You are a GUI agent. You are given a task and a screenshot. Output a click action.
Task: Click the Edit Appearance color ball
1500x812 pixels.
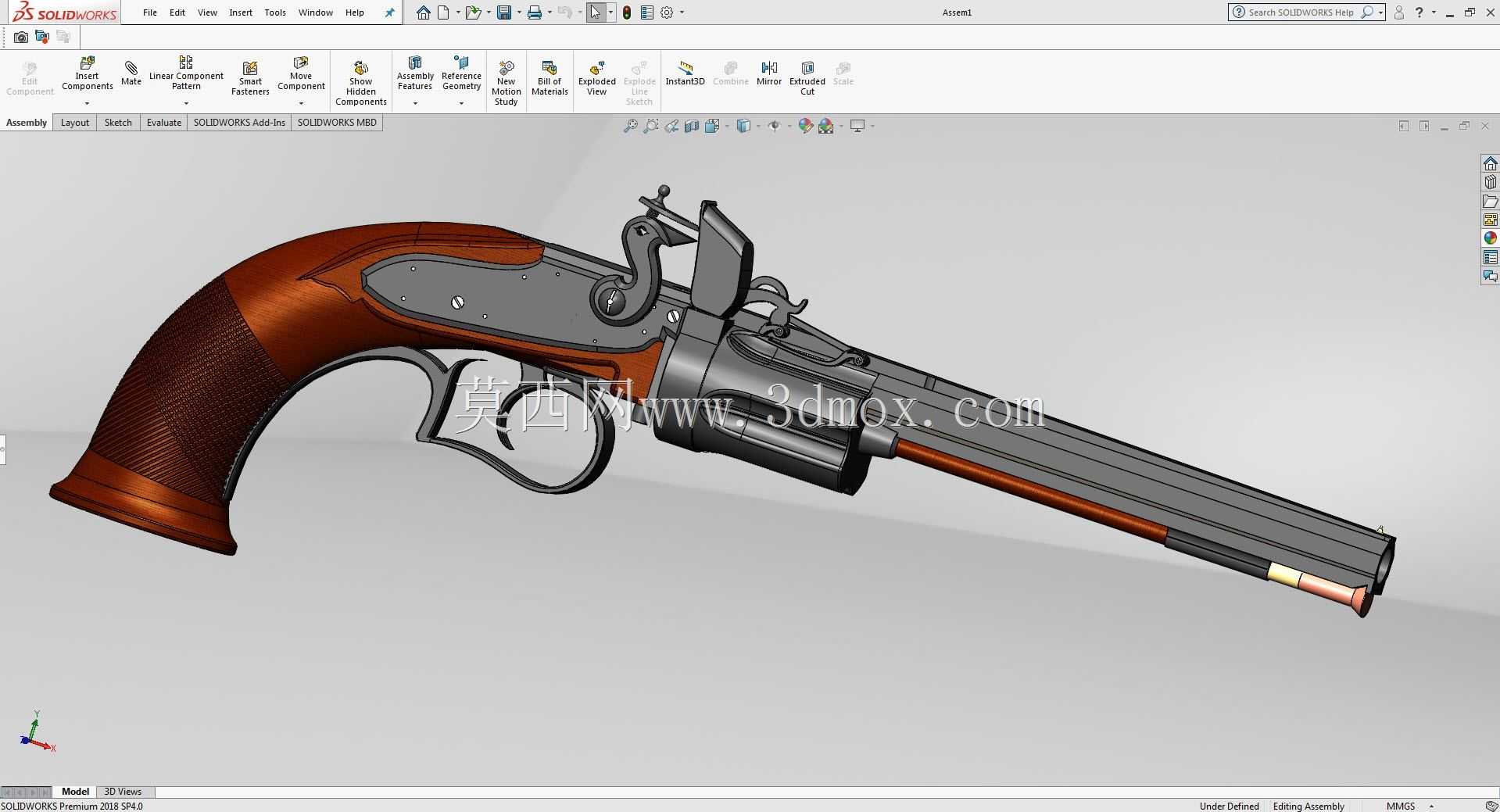pyautogui.click(x=806, y=126)
